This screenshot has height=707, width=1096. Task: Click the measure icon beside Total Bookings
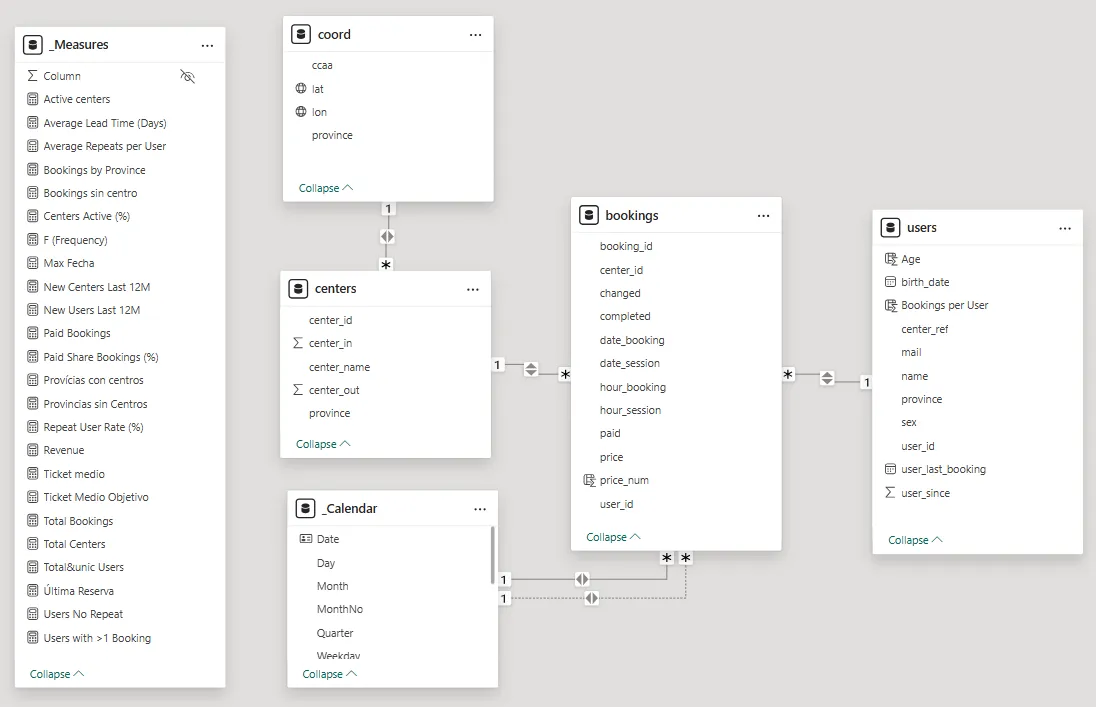(x=32, y=520)
